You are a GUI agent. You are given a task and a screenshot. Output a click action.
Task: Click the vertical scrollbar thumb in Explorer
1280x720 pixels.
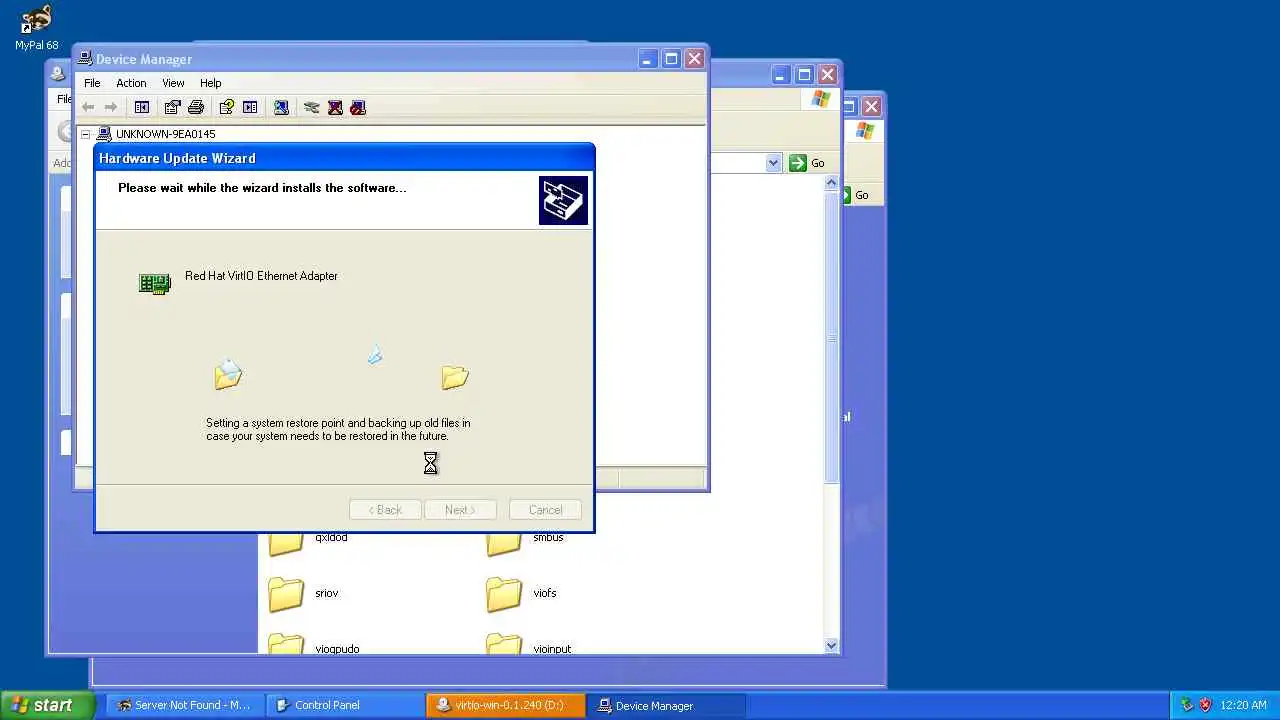coord(831,337)
